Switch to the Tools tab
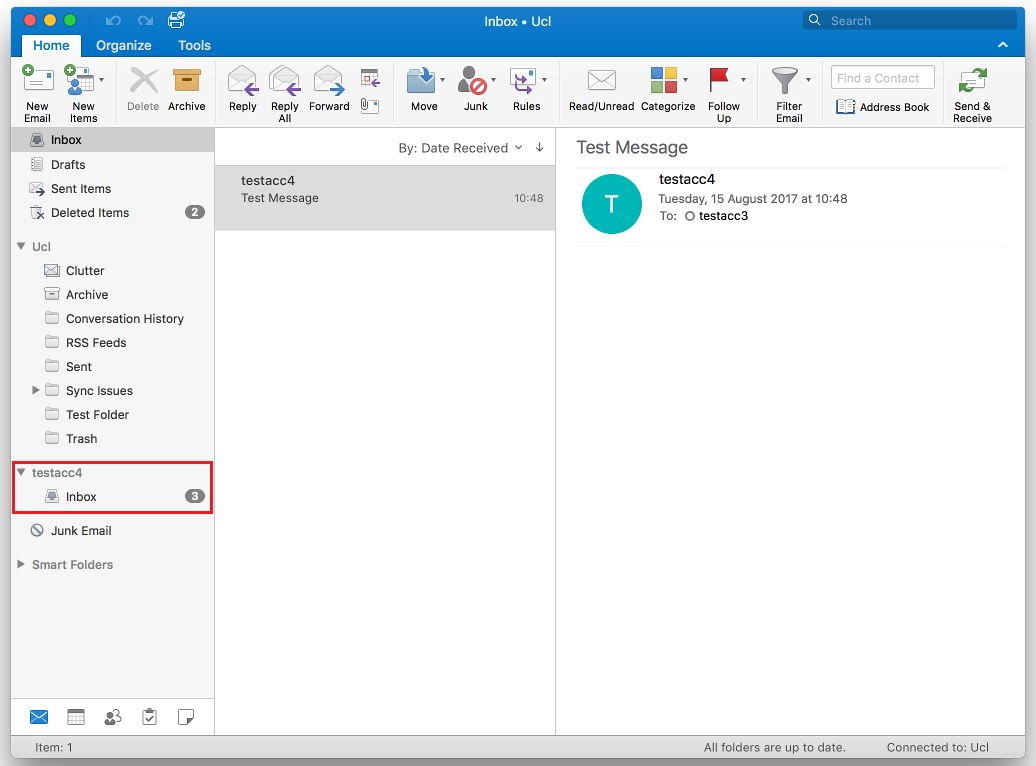 coord(194,45)
